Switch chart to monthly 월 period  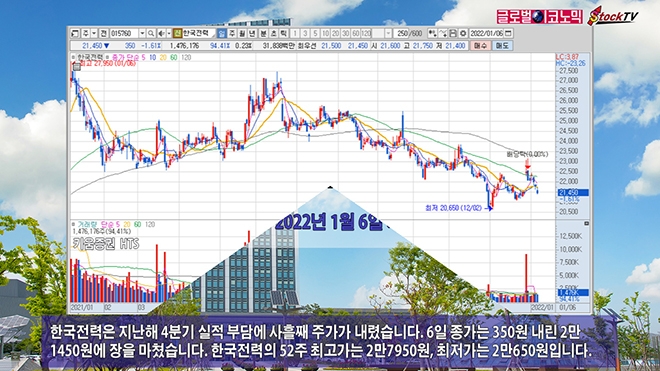[242, 33]
